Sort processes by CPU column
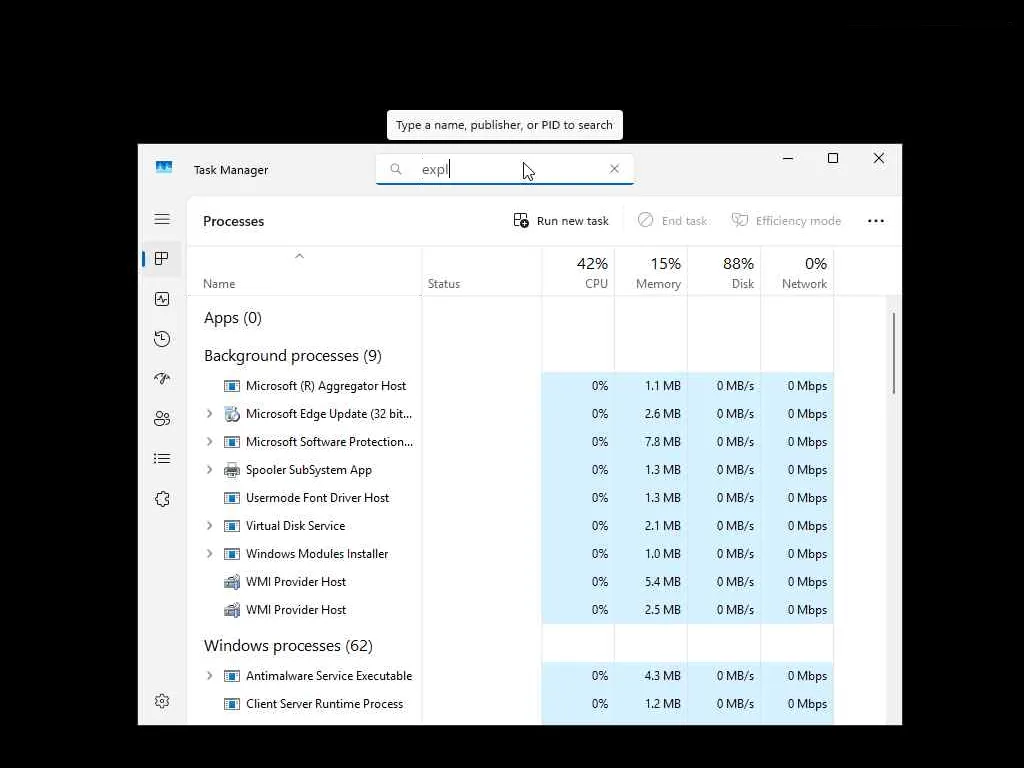The height and width of the screenshot is (768, 1024). point(578,272)
